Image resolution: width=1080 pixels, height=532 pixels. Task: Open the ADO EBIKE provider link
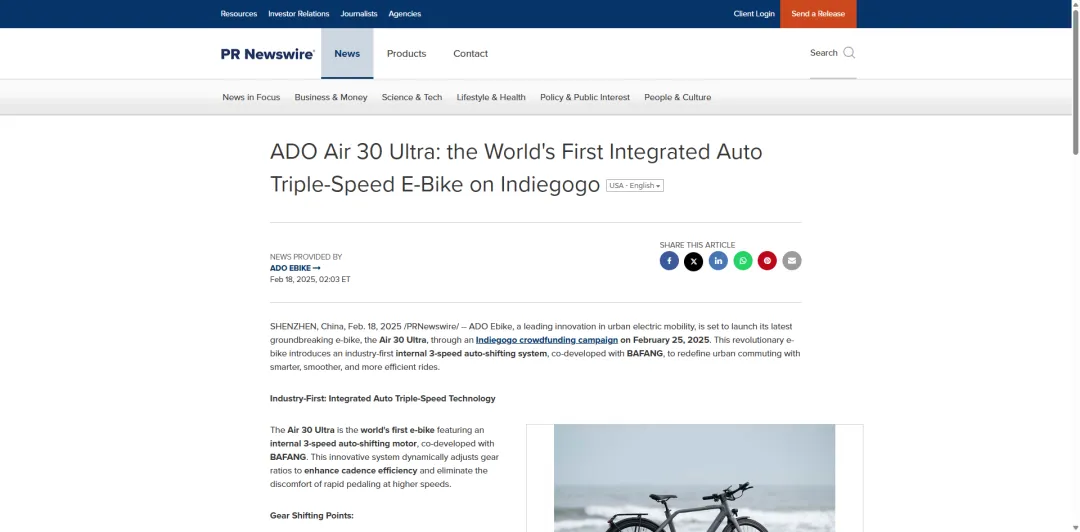pyautogui.click(x=295, y=268)
